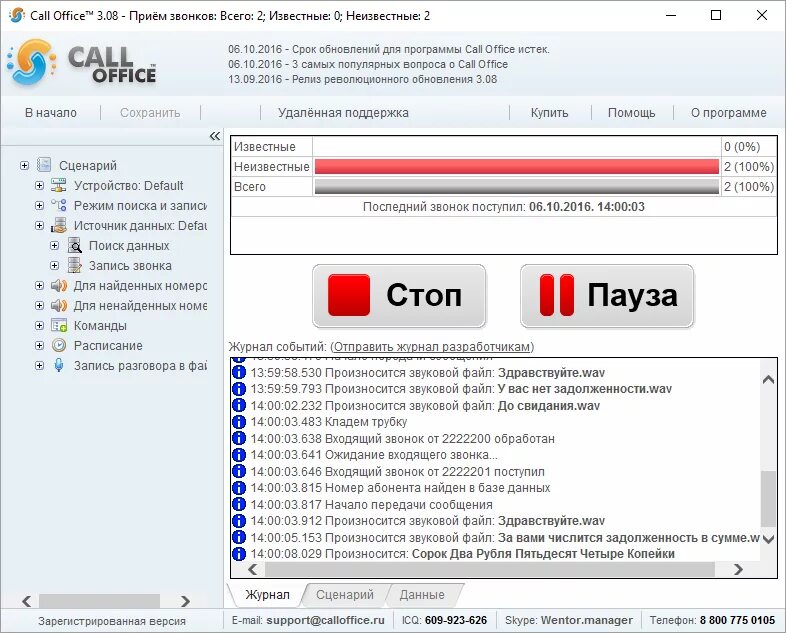Click the gray Всего progress bar

point(517,186)
